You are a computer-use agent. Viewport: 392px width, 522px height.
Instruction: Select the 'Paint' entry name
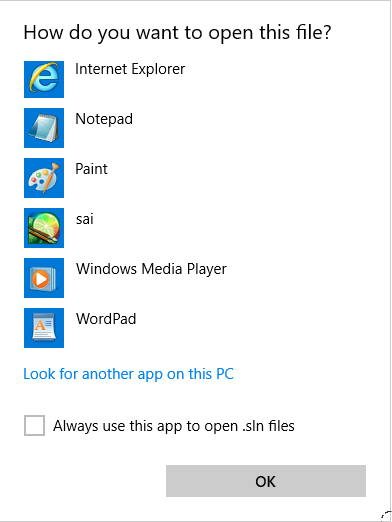(x=91, y=169)
